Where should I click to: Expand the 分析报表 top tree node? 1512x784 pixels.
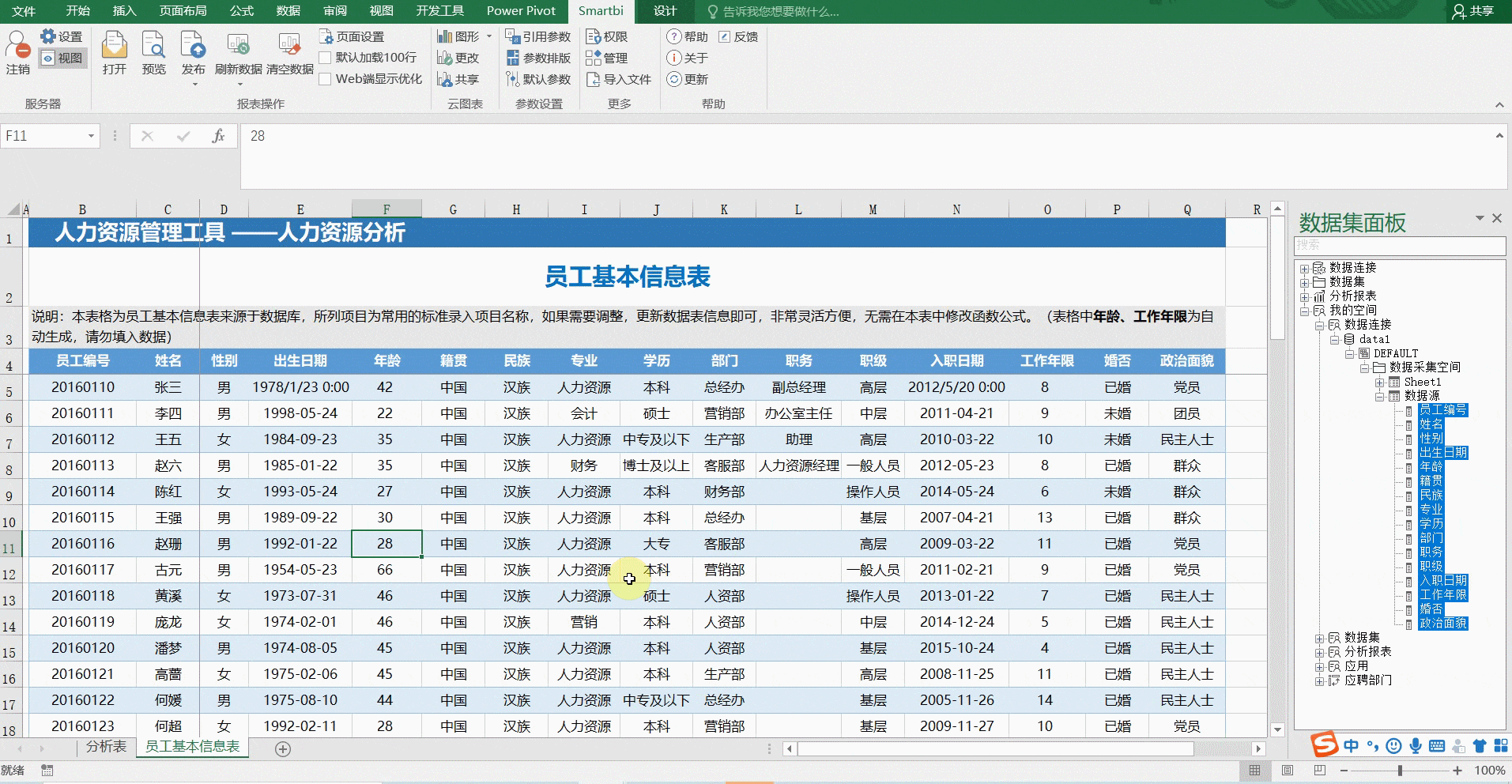pyautogui.click(x=1304, y=297)
